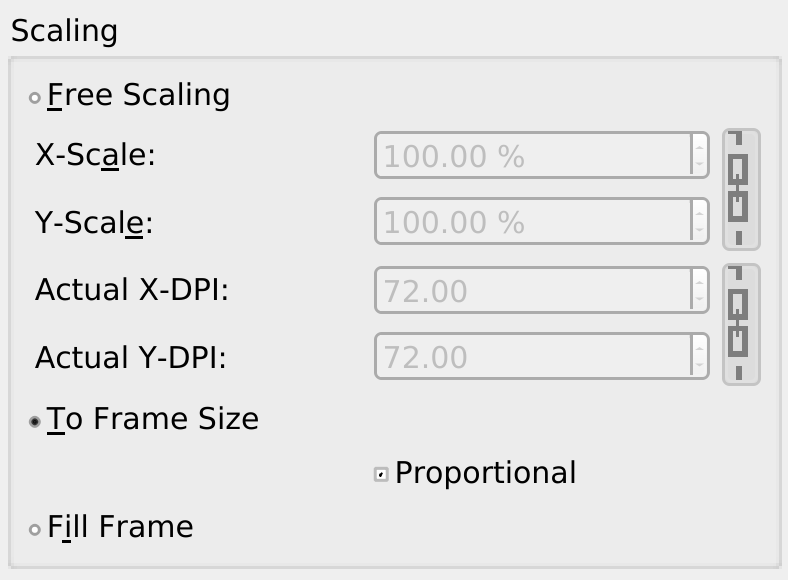Decrease Y-Scale using the down stepper arrow

699,231
